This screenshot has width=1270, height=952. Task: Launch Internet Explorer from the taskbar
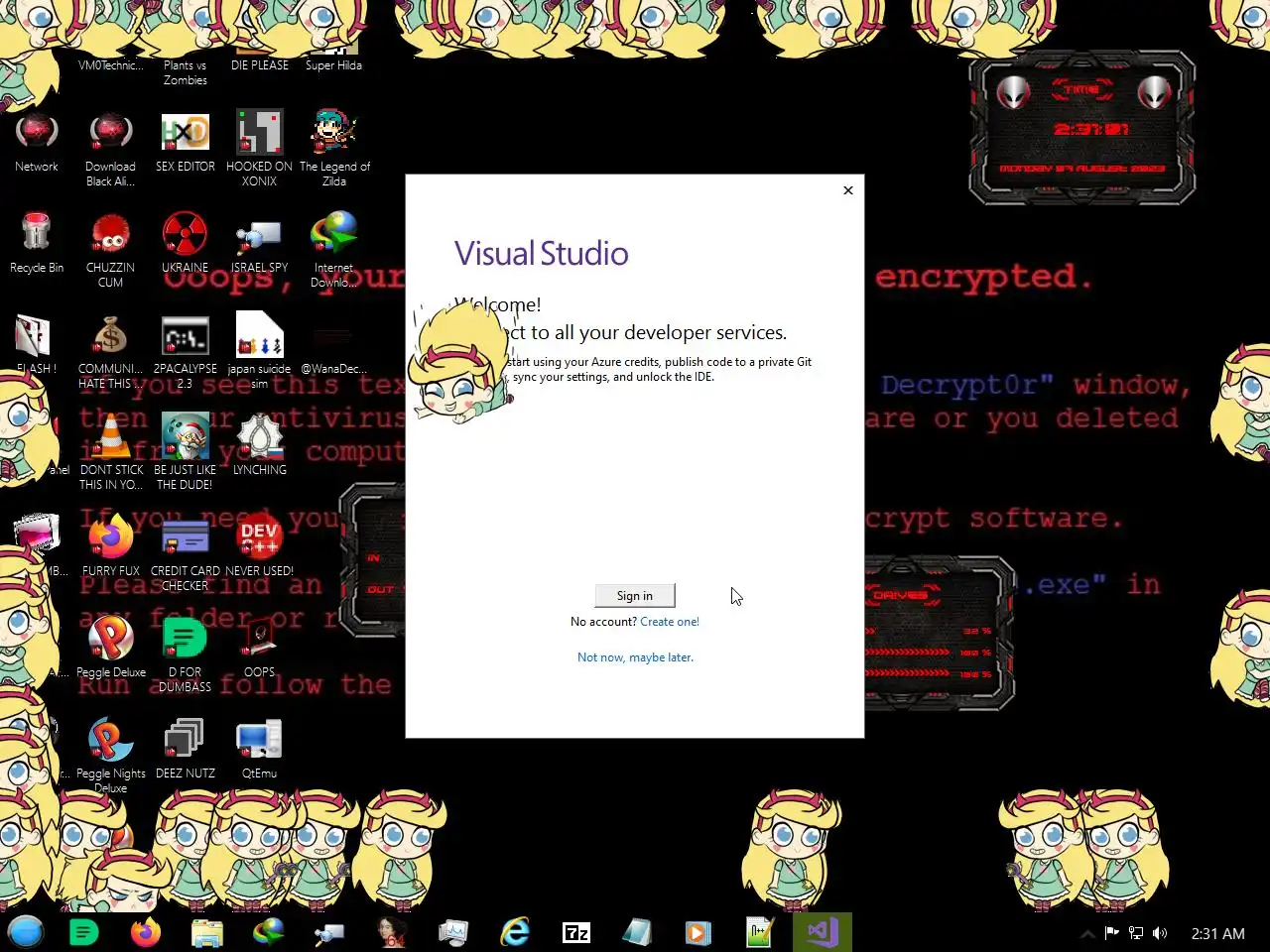pos(515,932)
